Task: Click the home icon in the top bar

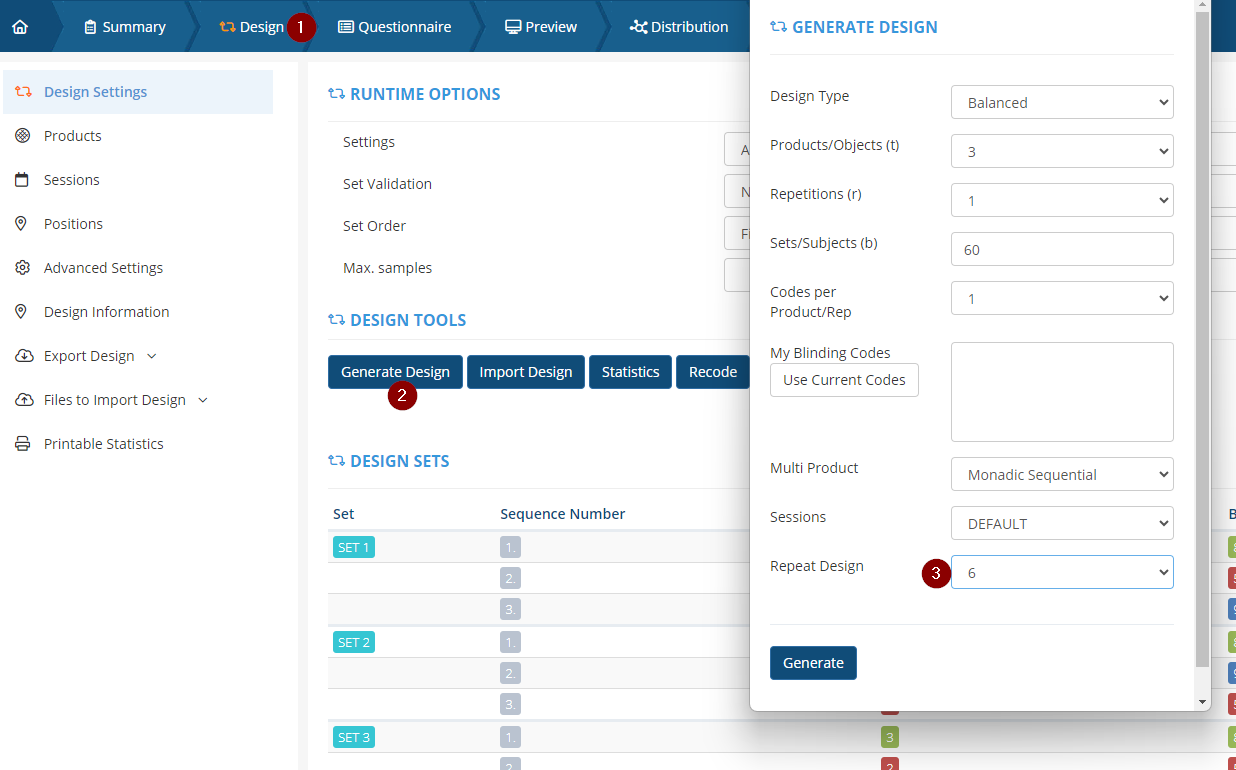Action: (x=20, y=27)
